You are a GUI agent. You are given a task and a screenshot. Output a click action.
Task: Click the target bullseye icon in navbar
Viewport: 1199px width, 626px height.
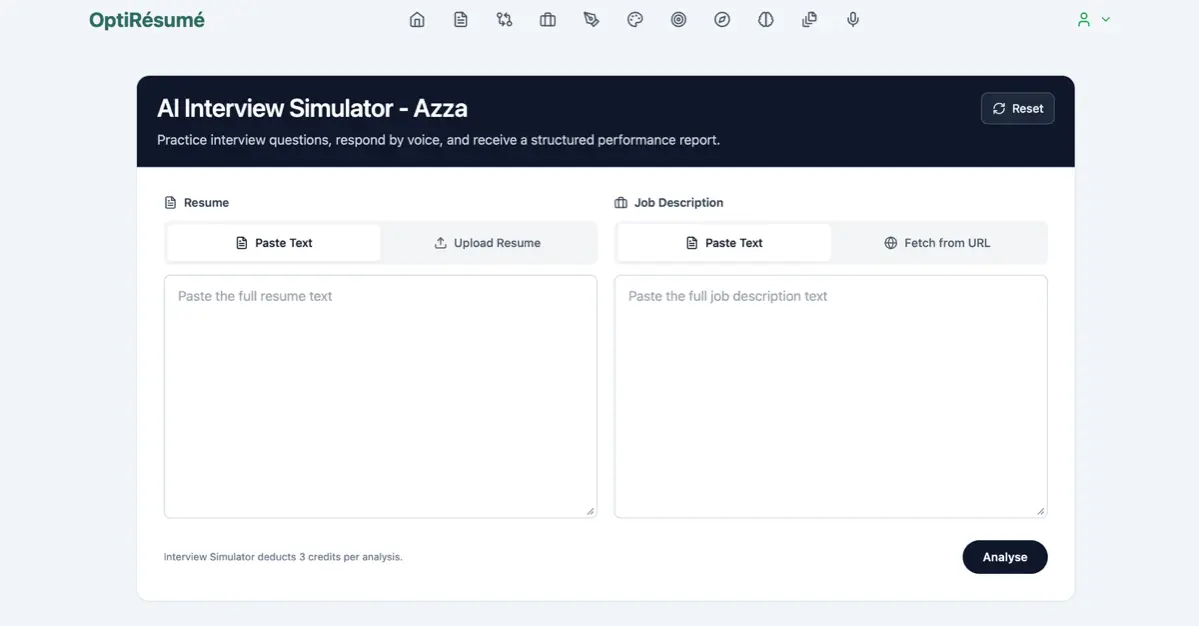(x=679, y=20)
